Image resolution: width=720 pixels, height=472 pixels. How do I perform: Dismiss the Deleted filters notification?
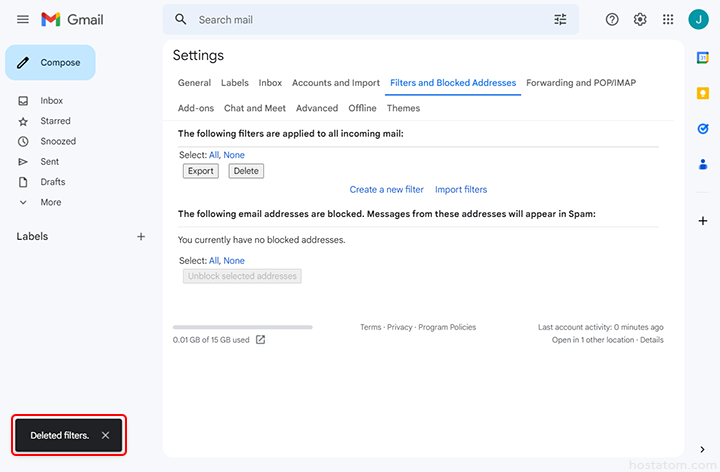point(106,435)
